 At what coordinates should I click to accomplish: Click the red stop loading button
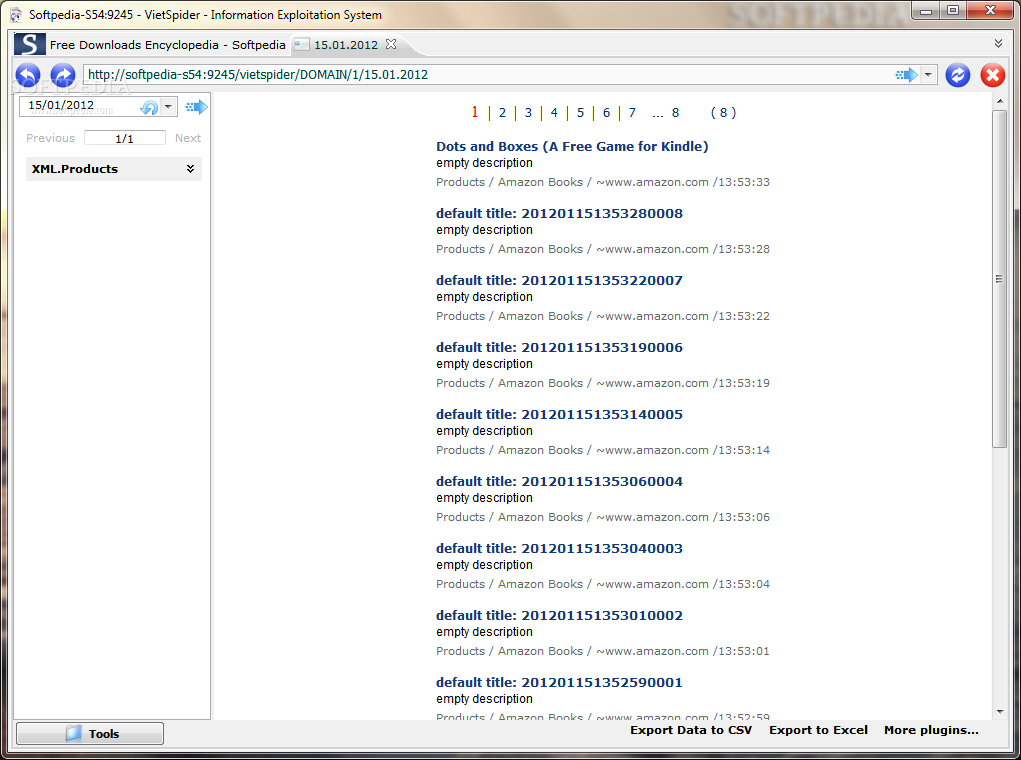[x=993, y=75]
